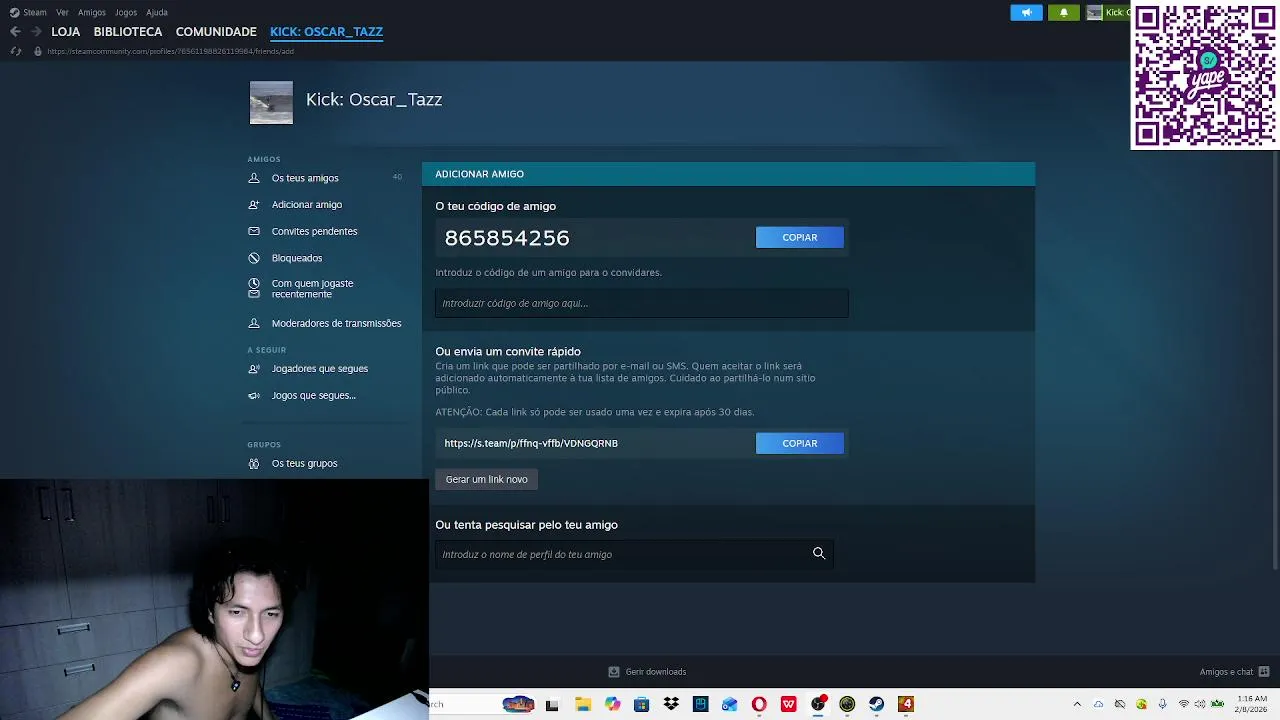Click the friend code input field
This screenshot has height=720, width=1280.
point(642,303)
